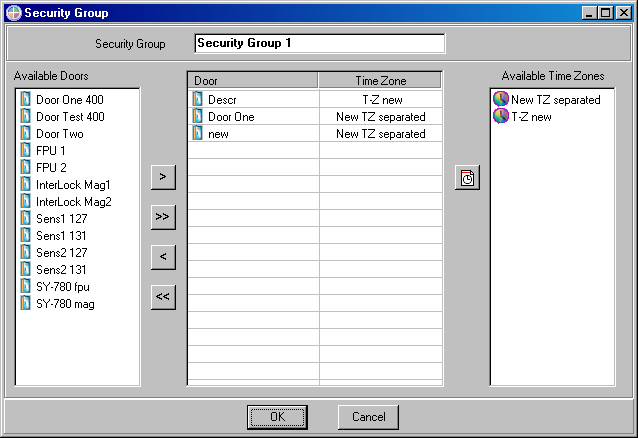
Task: Select the New TZ separated time zone icon
Action: [x=500, y=100]
